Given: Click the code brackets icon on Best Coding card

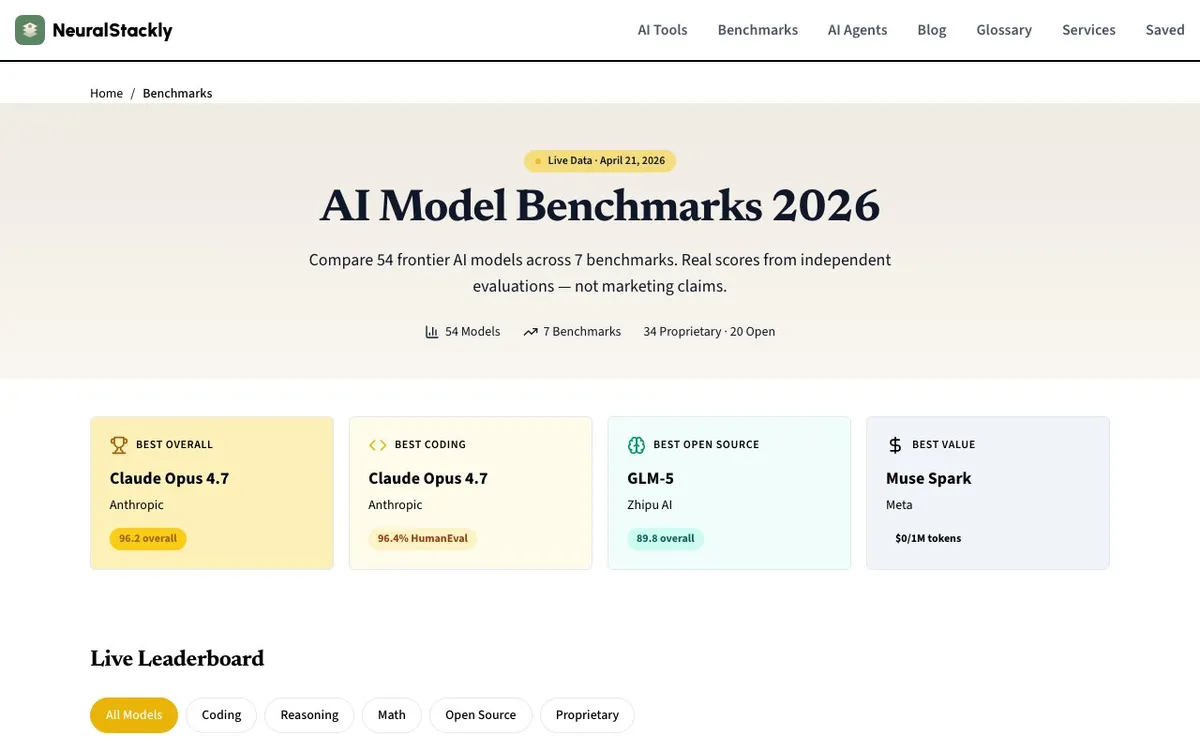Looking at the screenshot, I should click(x=377, y=445).
